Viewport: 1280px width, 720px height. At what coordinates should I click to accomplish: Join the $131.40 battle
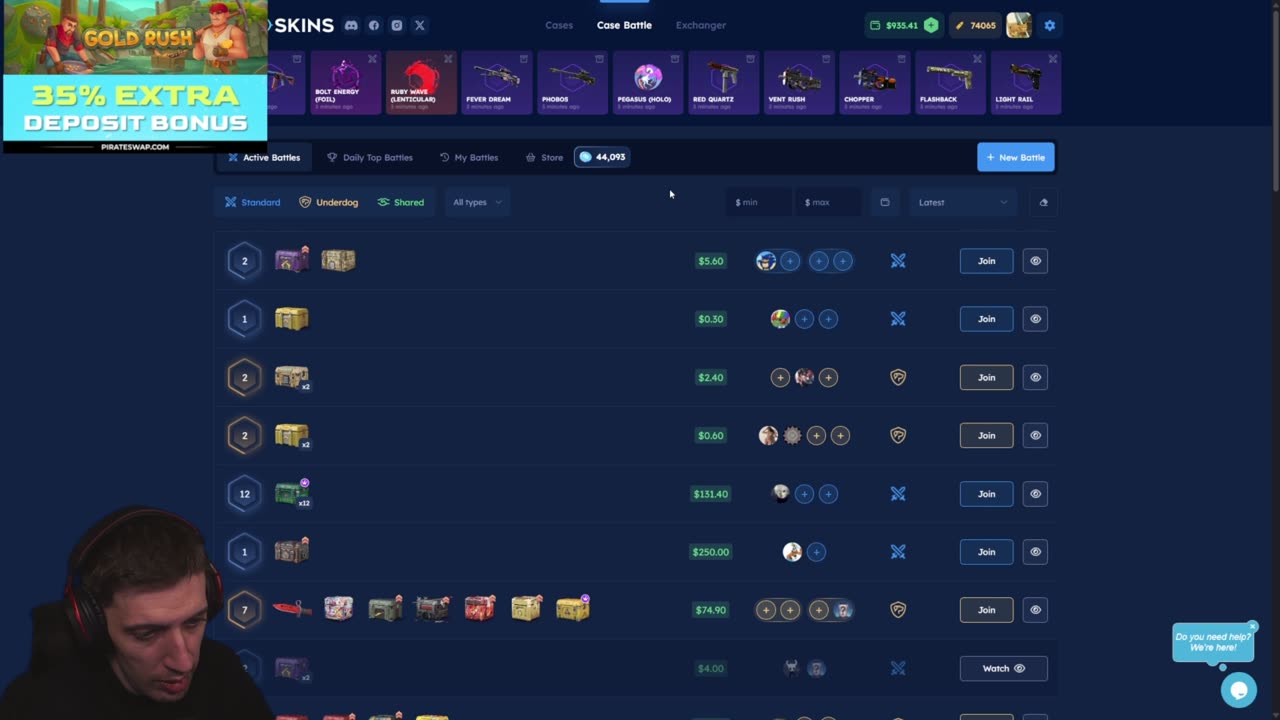[986, 493]
